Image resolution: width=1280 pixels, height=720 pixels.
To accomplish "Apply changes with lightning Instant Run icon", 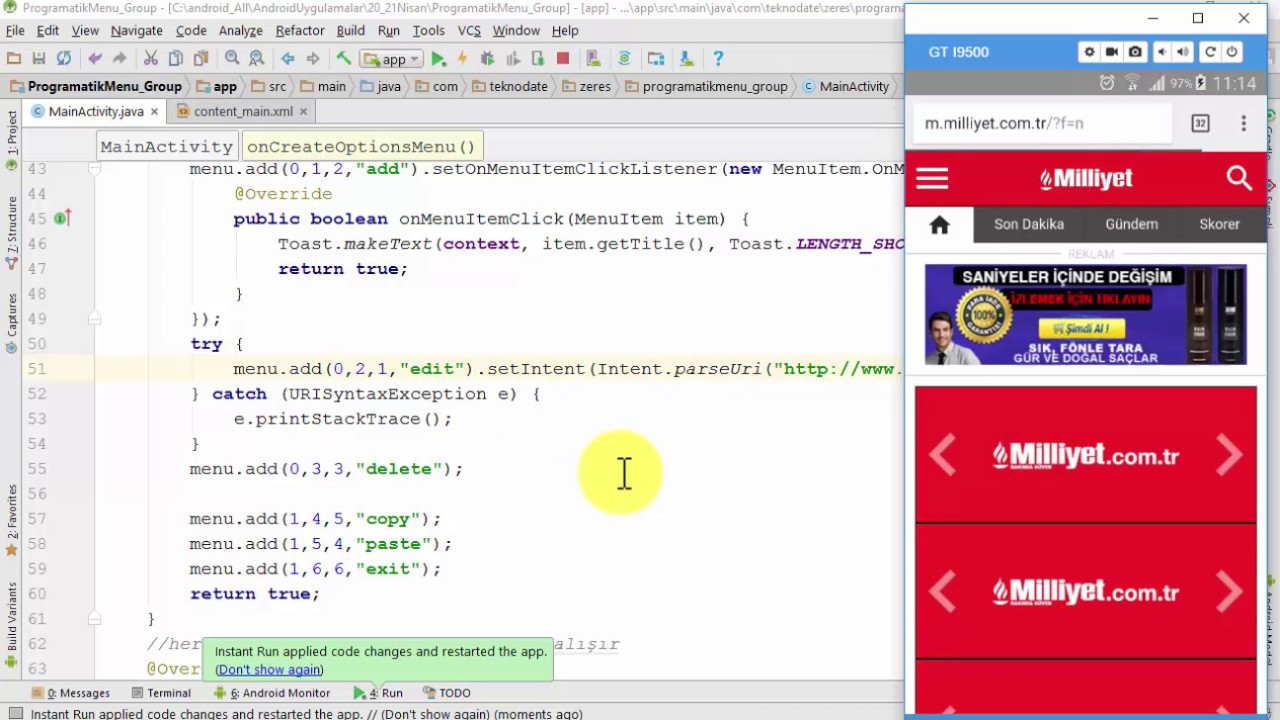I will point(463,59).
